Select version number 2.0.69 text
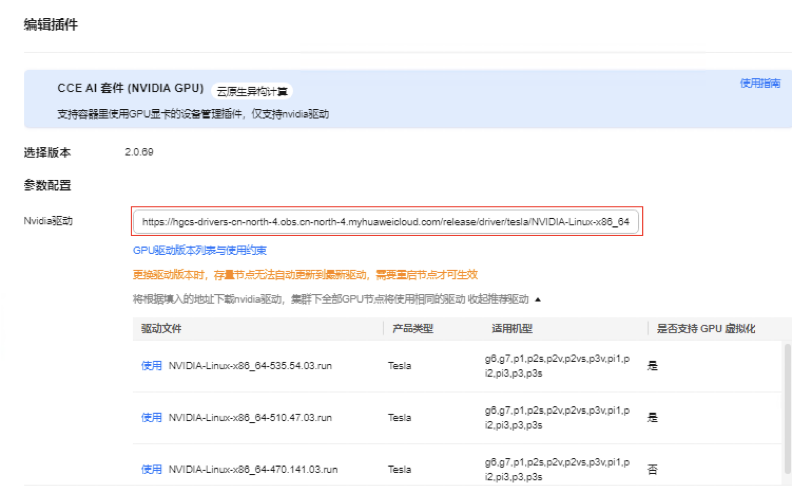This screenshot has width=792, height=492. (139, 152)
